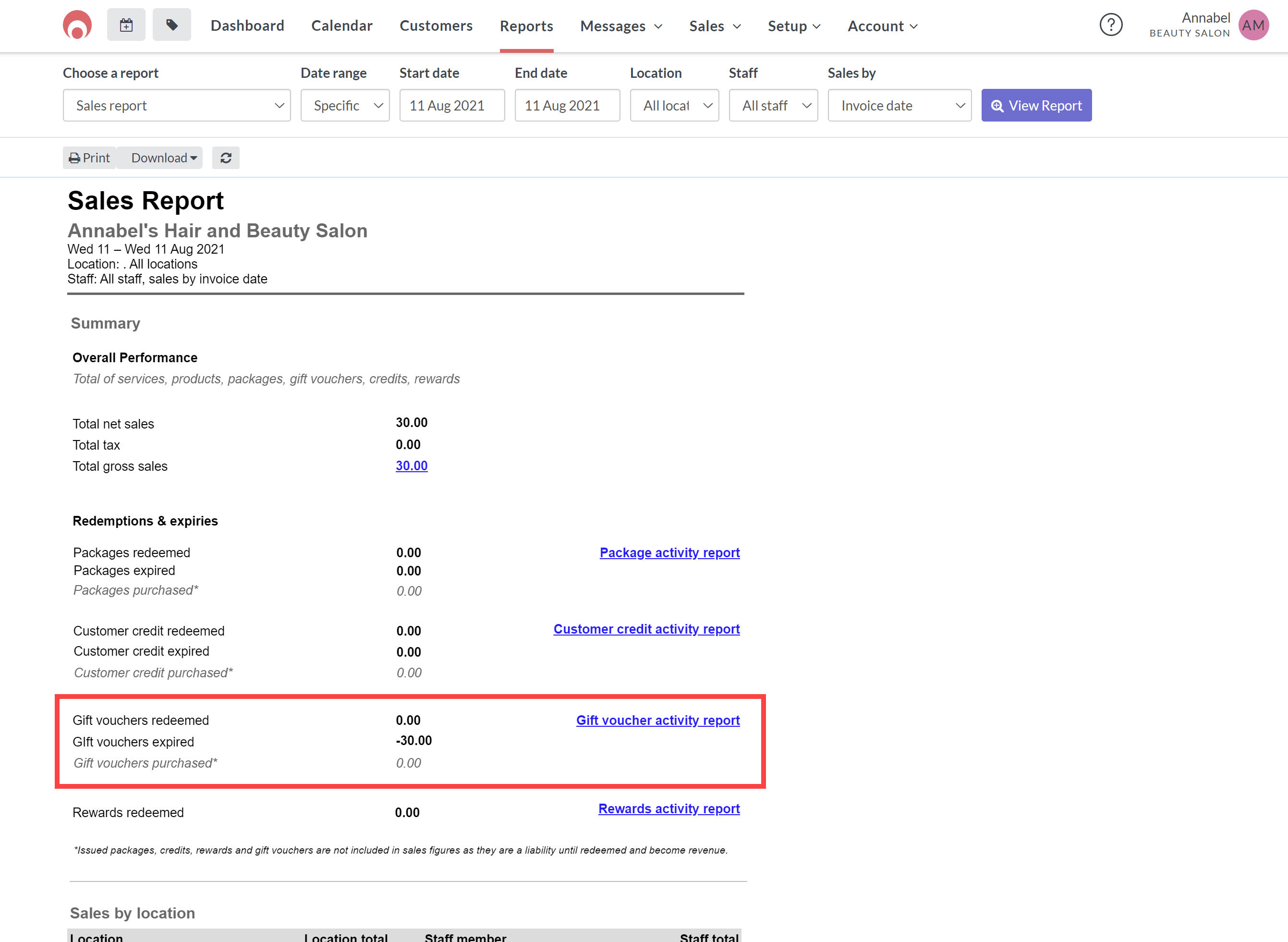Open the new appointment calendar icon
Screen dimensions: 1288x942
tap(126, 25)
